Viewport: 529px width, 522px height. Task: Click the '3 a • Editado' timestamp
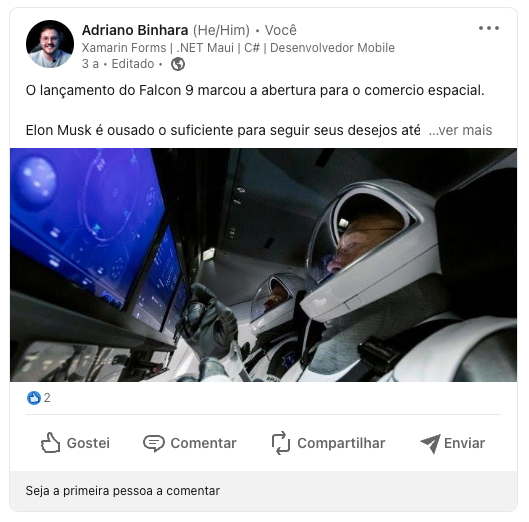118,64
